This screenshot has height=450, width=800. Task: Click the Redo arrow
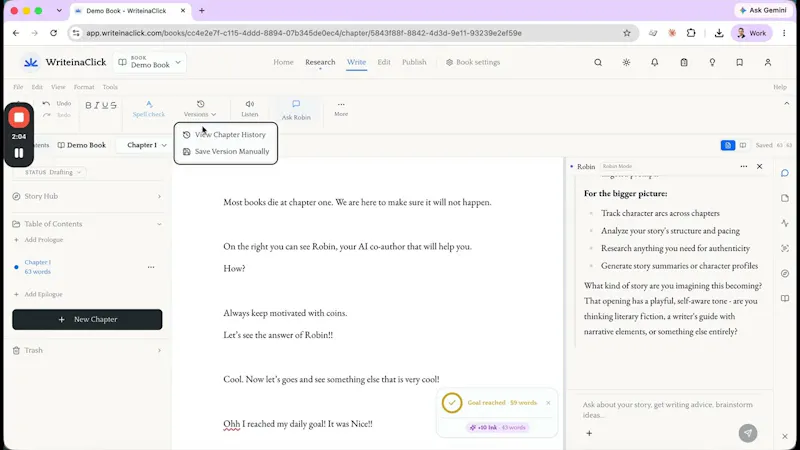46,115
